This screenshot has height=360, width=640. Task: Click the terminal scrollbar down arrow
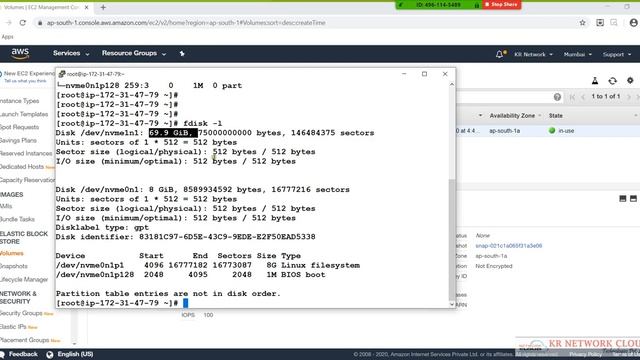point(452,304)
